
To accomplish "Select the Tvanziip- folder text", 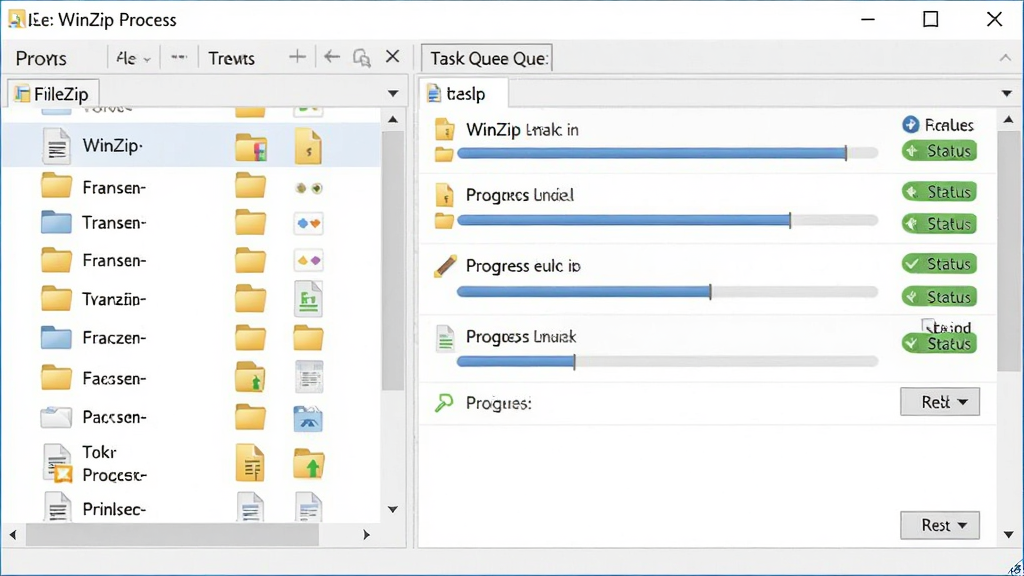I will click(114, 299).
